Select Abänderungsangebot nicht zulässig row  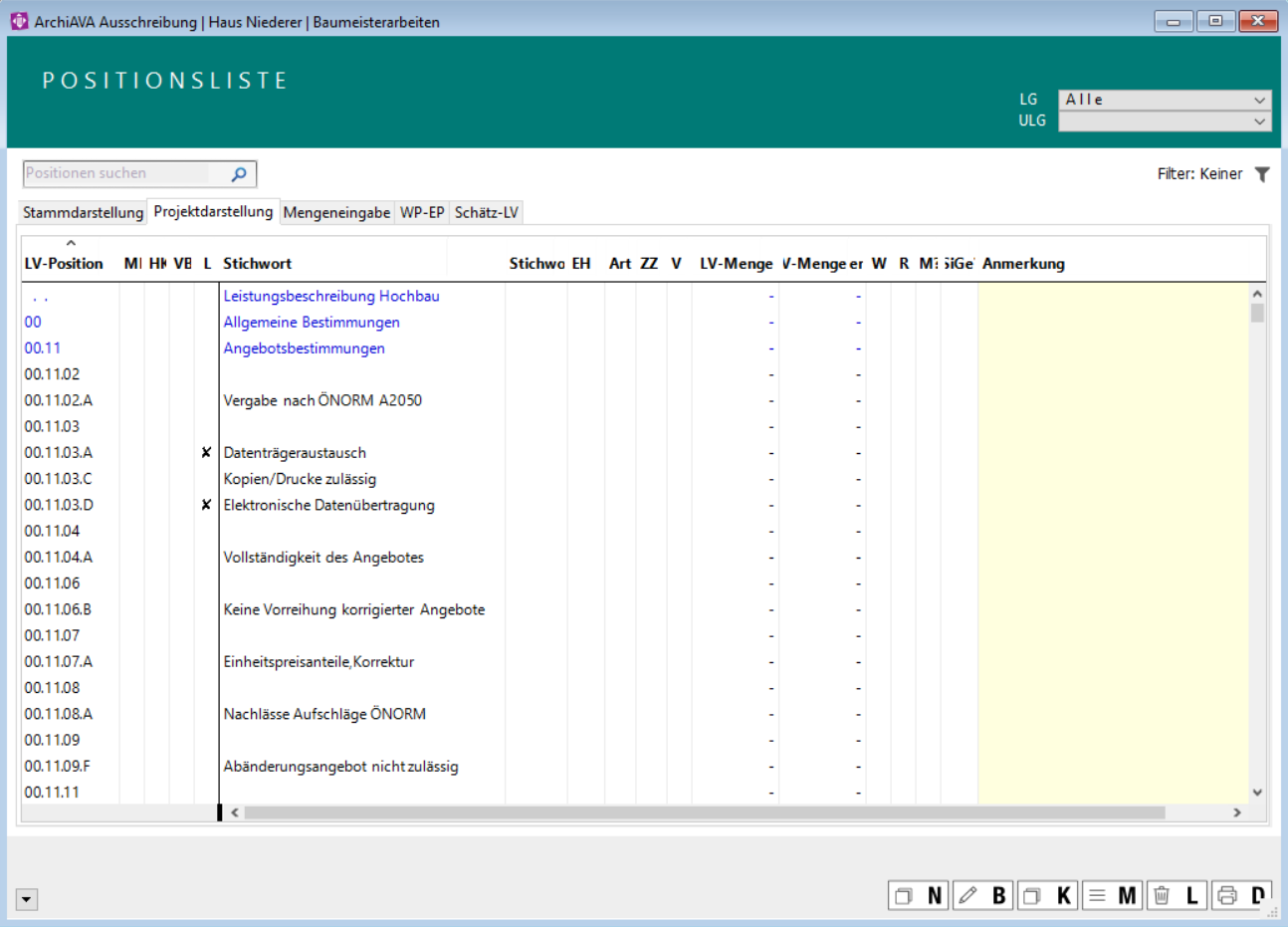[340, 766]
